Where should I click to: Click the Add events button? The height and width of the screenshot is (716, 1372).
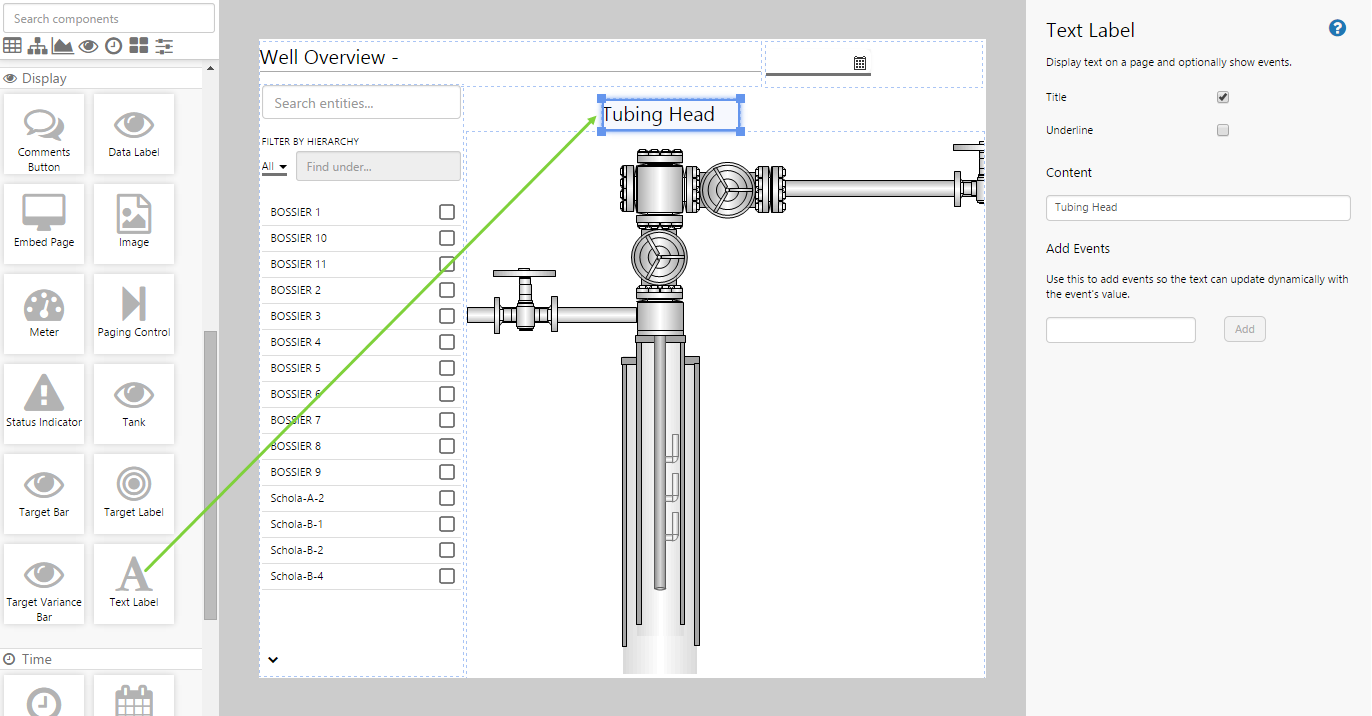click(1244, 329)
